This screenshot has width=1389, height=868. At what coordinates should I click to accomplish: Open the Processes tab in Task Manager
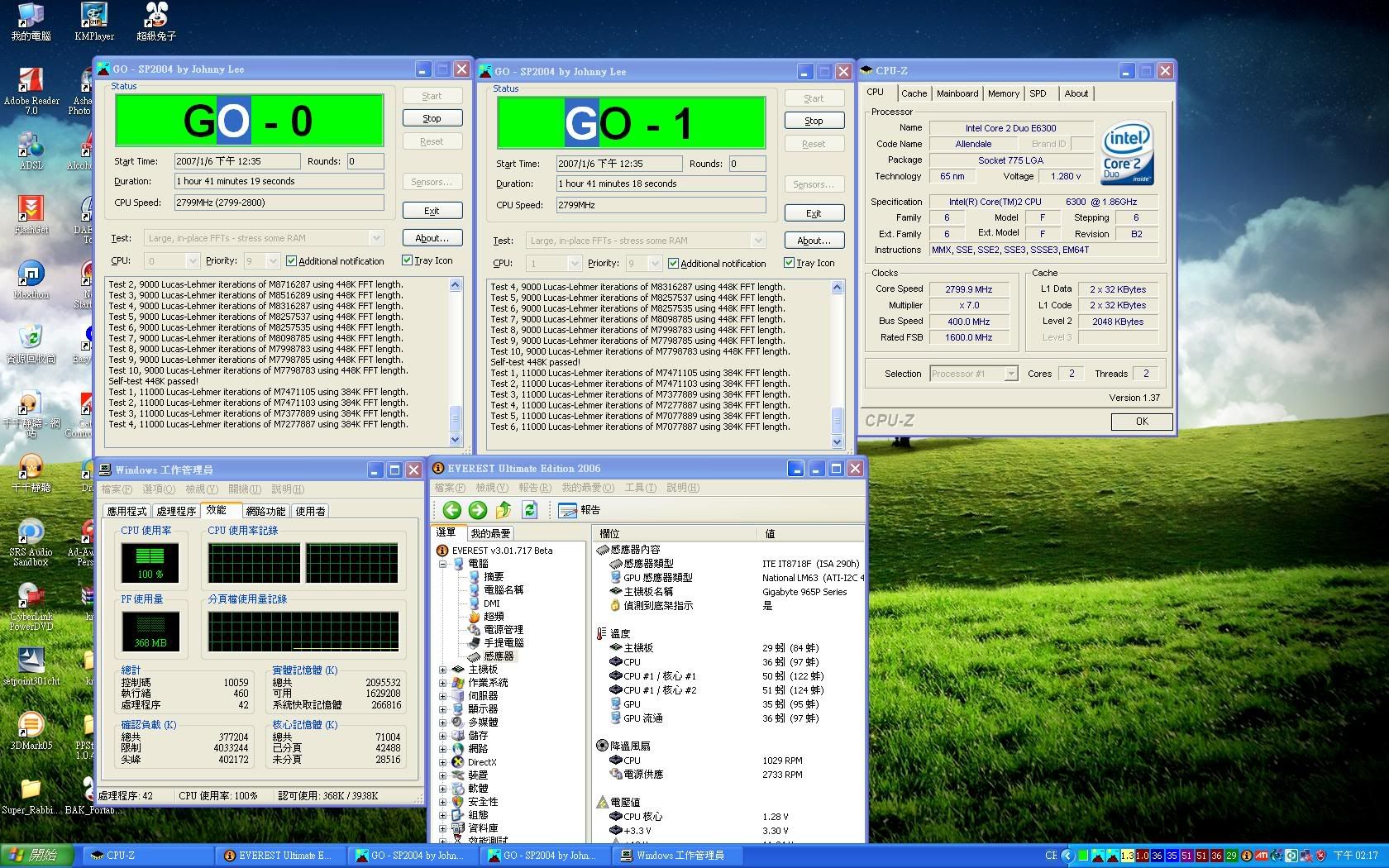176,511
